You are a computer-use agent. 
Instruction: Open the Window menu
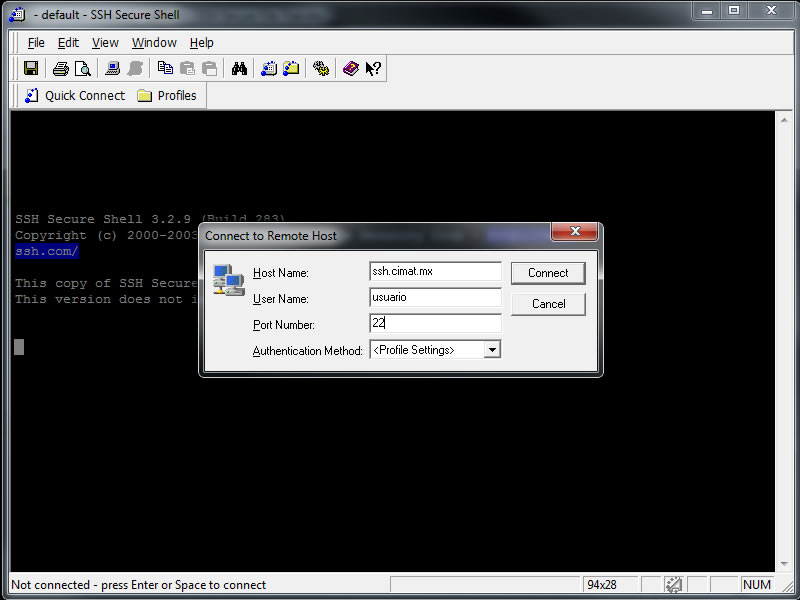point(154,43)
